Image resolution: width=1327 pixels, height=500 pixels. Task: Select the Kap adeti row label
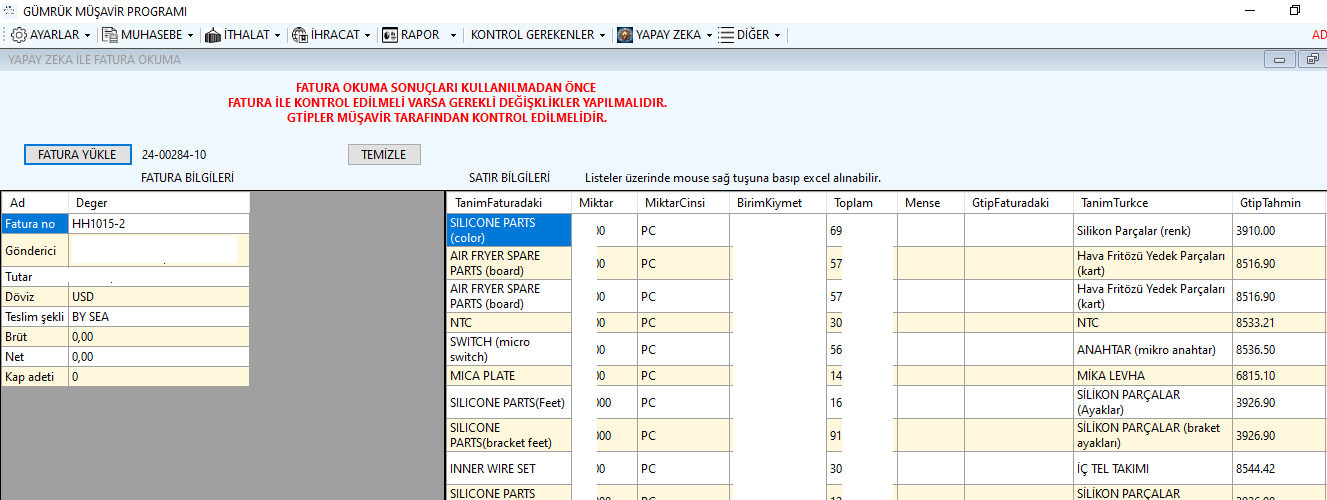pos(34,377)
